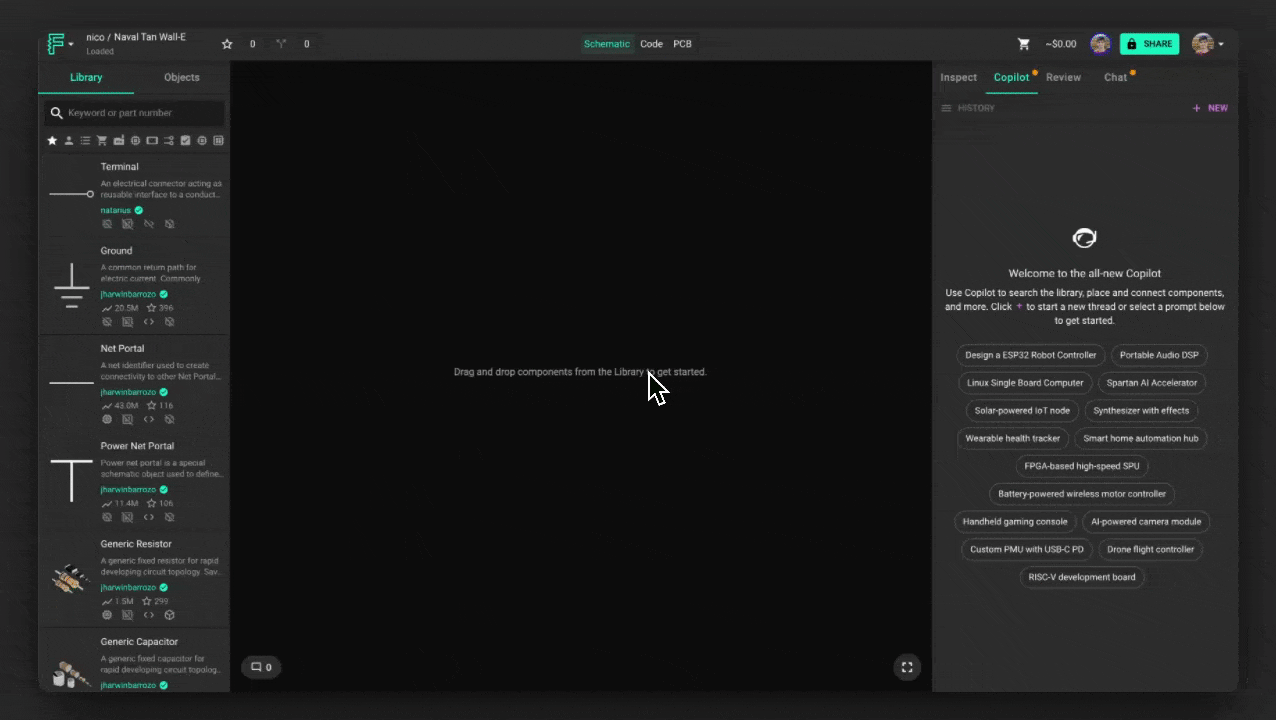Viewport: 1276px width, 720px height.
Task: Switch to the PCB view
Action: click(x=682, y=44)
